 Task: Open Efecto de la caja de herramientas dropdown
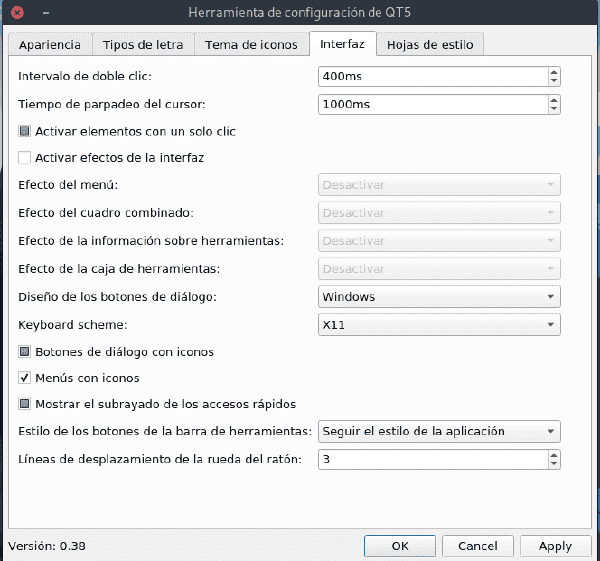tap(439, 269)
